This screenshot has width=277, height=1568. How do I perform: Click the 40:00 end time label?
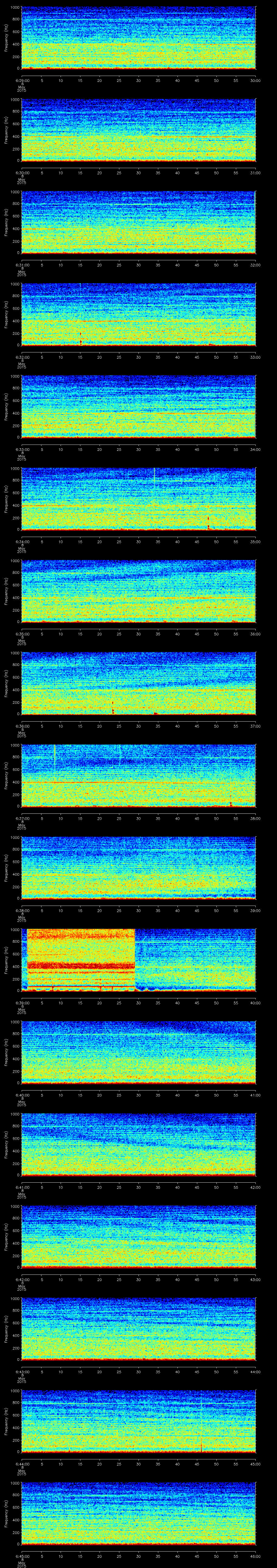[x=256, y=1003]
